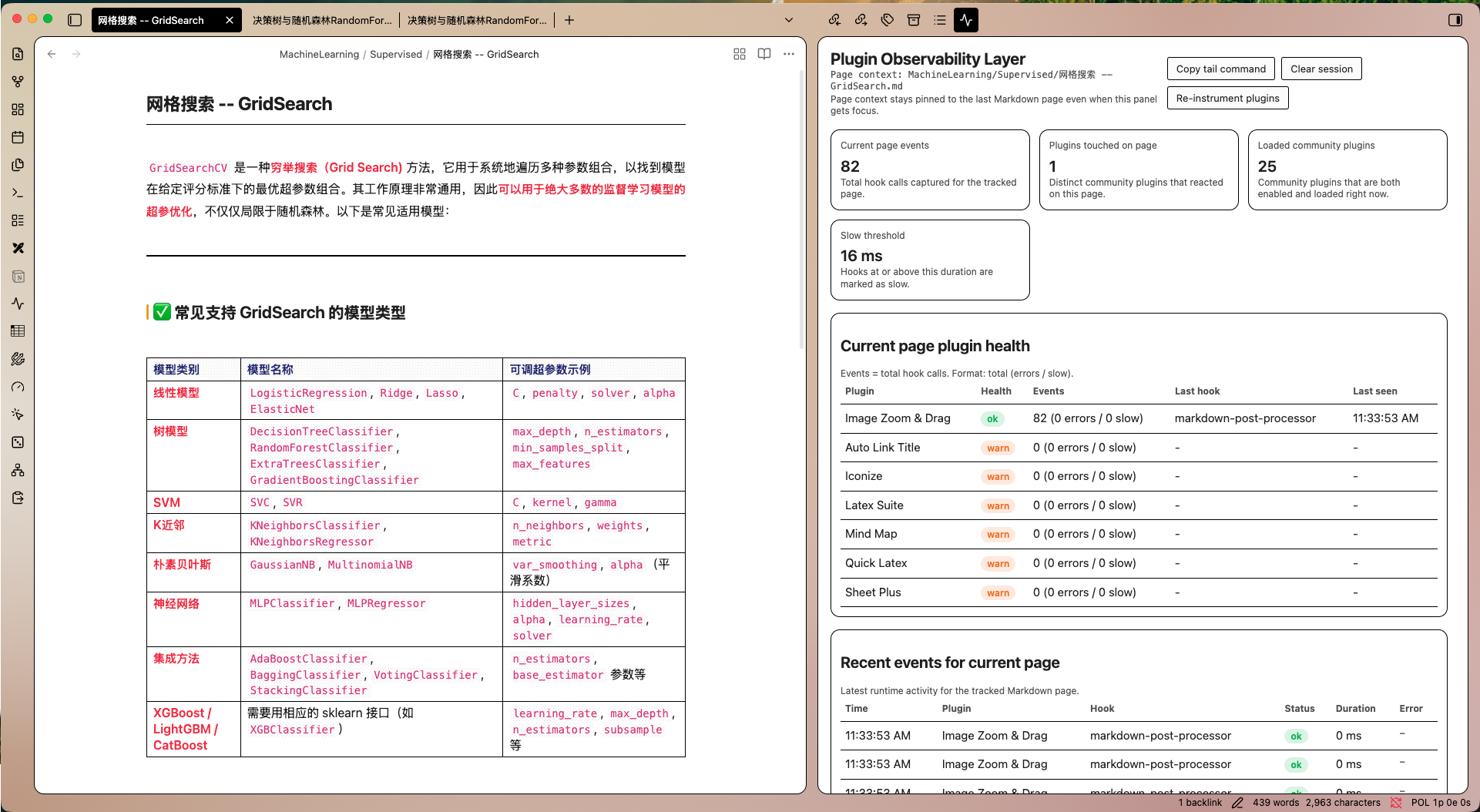This screenshot has width=1480, height=812.
Task: Click Copy tail command button
Action: pos(1220,69)
